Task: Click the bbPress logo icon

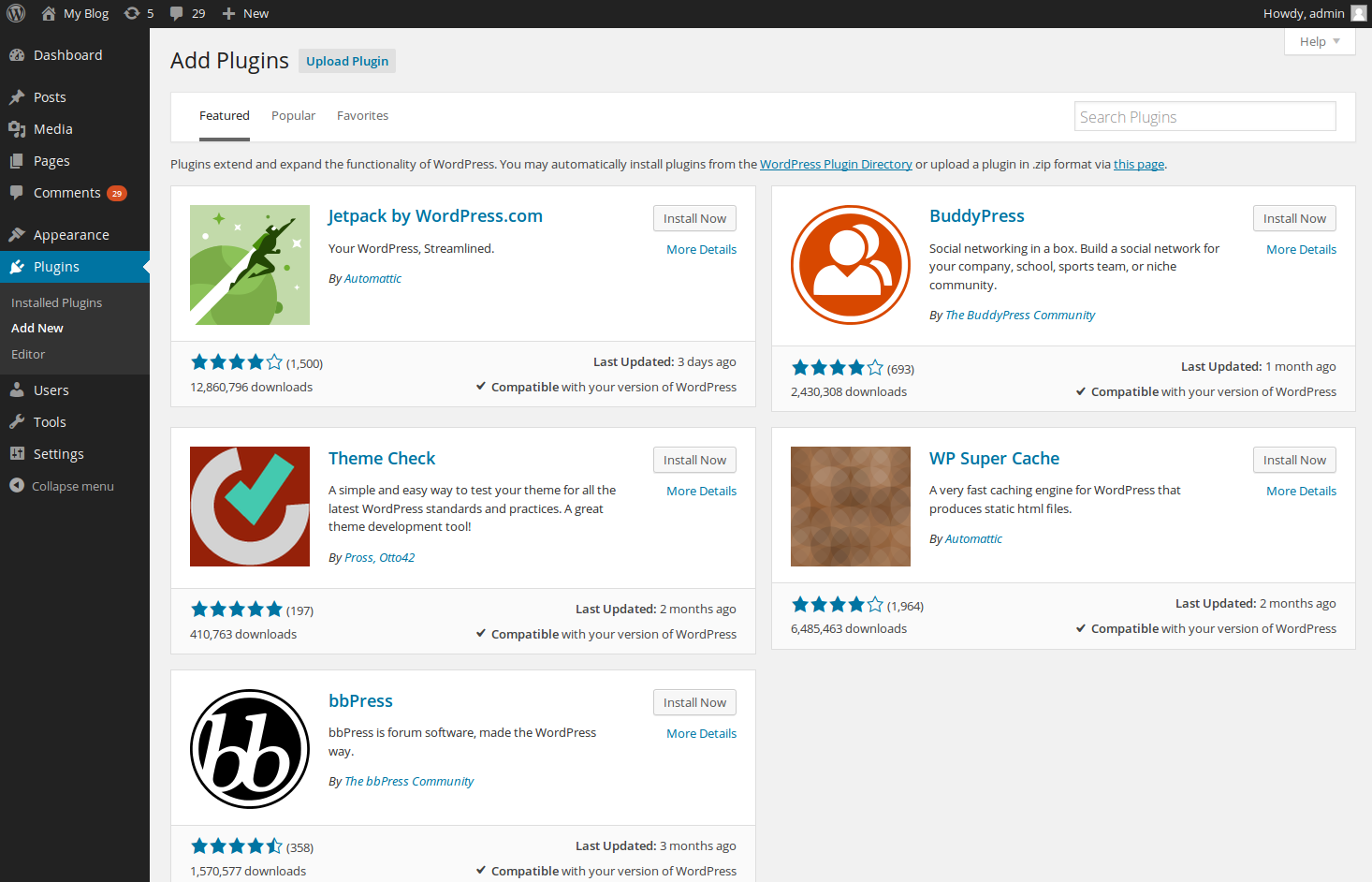Action: pos(249,749)
